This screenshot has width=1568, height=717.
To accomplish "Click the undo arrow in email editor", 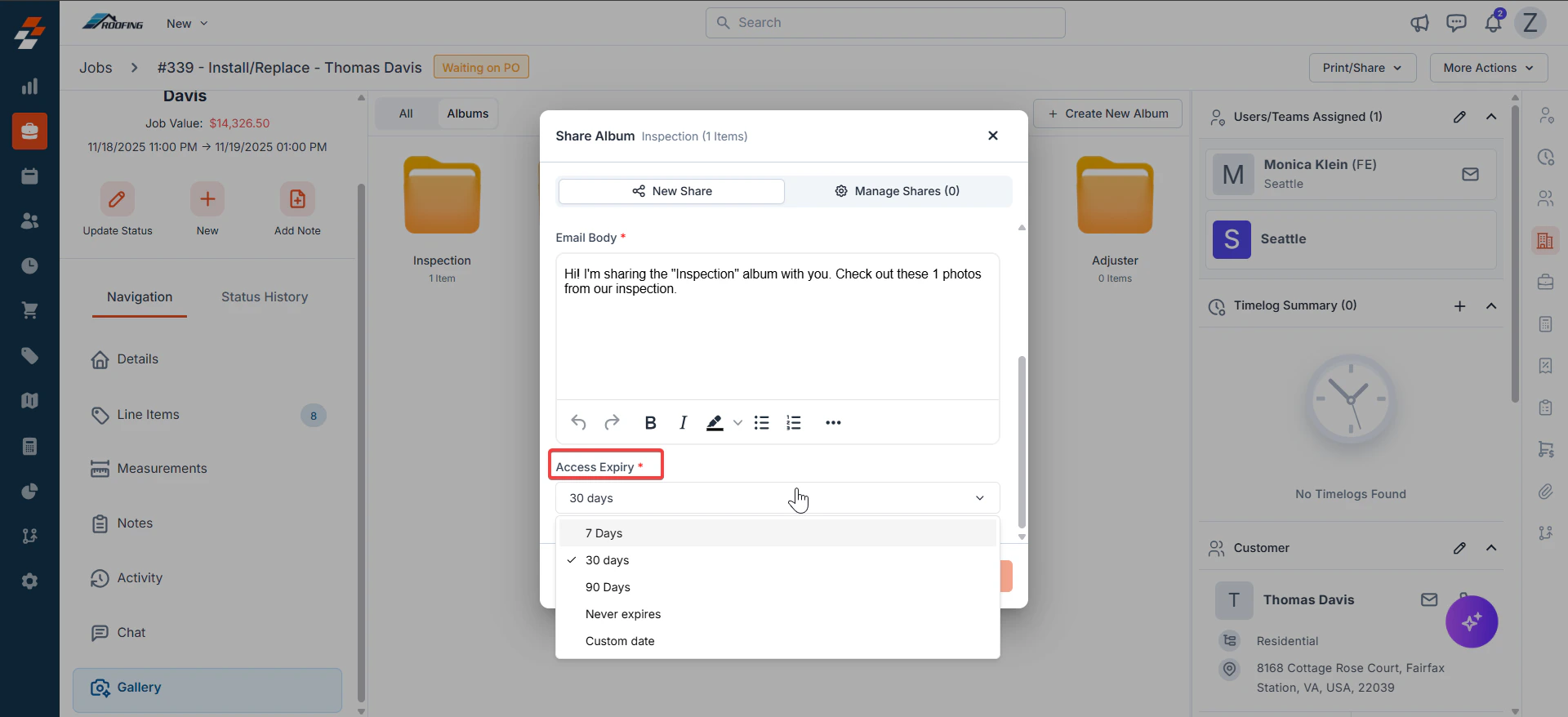I will [578, 422].
